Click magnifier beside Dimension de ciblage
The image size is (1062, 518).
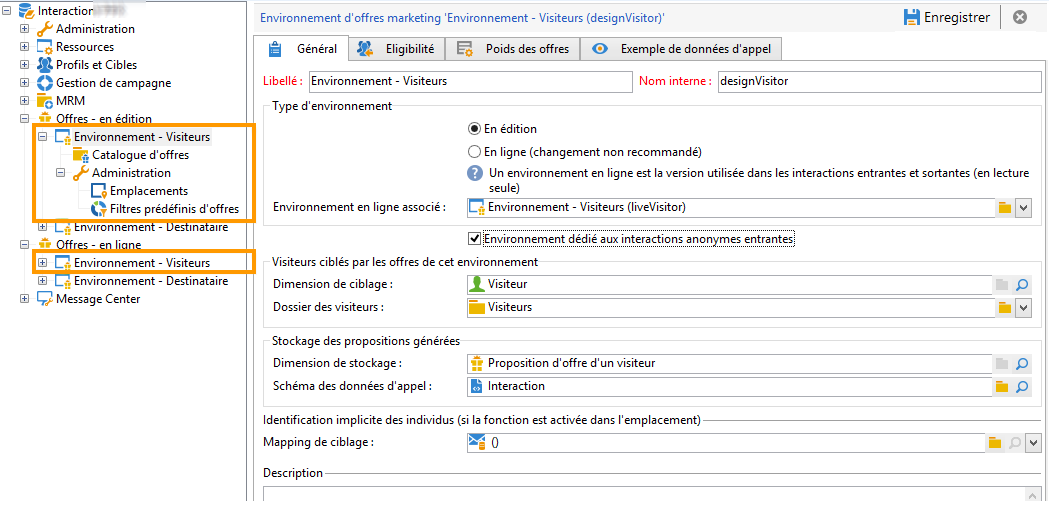coord(1022,285)
